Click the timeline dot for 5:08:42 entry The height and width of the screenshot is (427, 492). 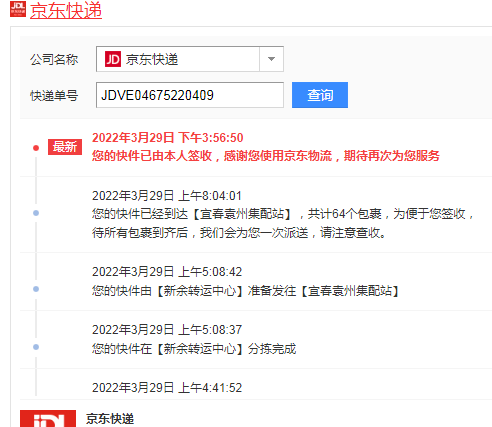pos(36,289)
